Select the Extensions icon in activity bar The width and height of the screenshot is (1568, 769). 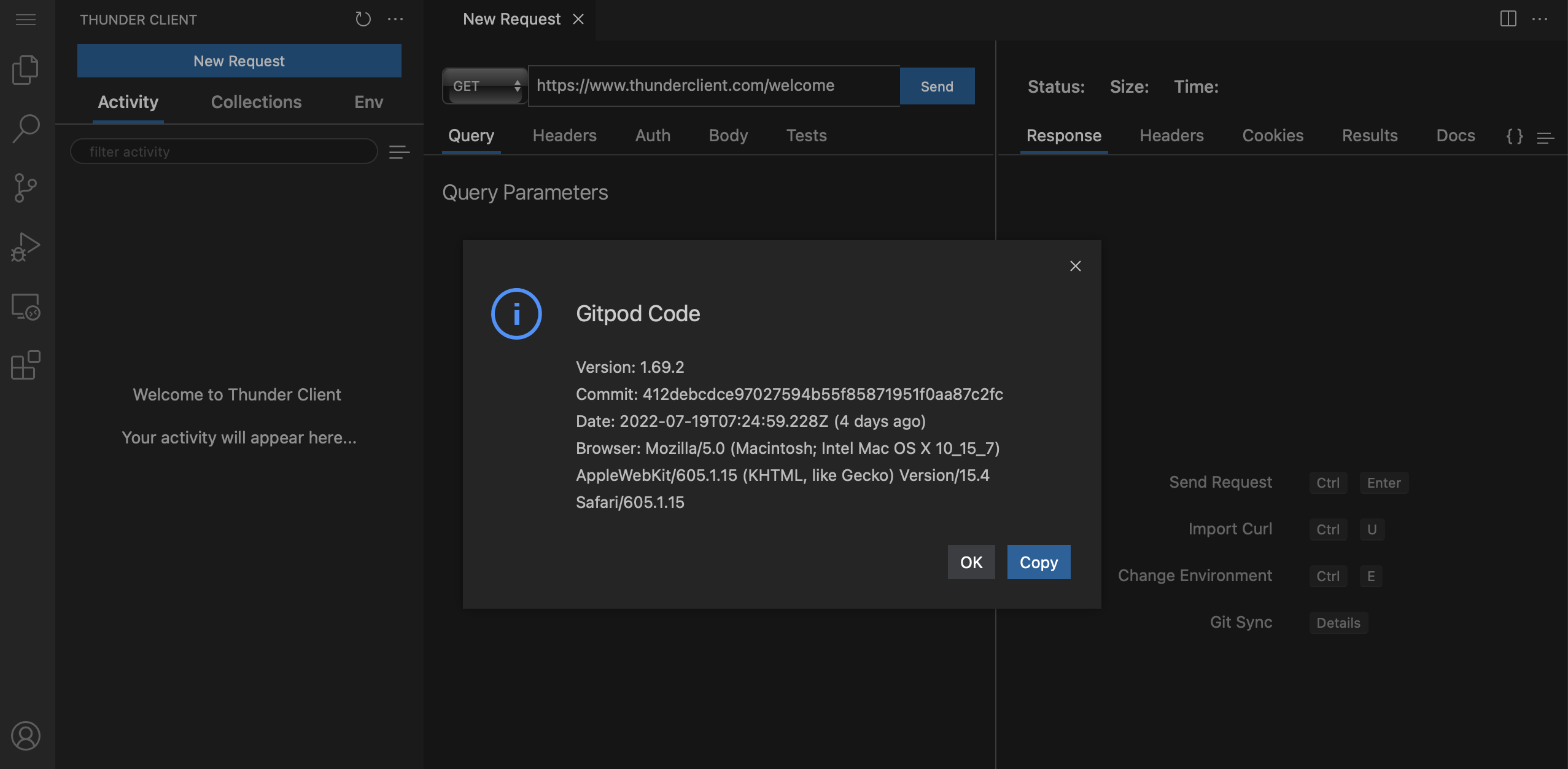(25, 365)
